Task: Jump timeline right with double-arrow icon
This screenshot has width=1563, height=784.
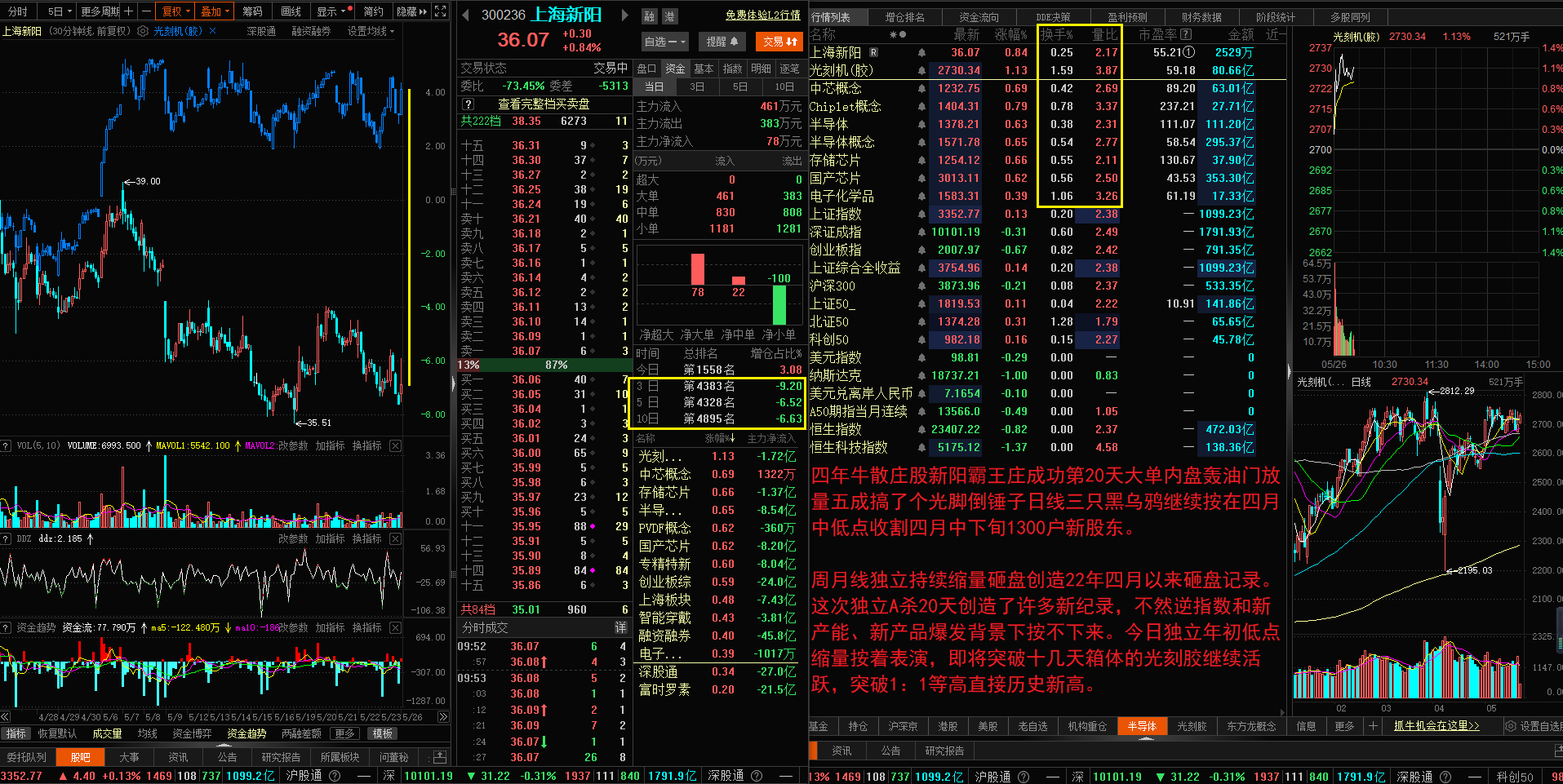Action: 443,717
